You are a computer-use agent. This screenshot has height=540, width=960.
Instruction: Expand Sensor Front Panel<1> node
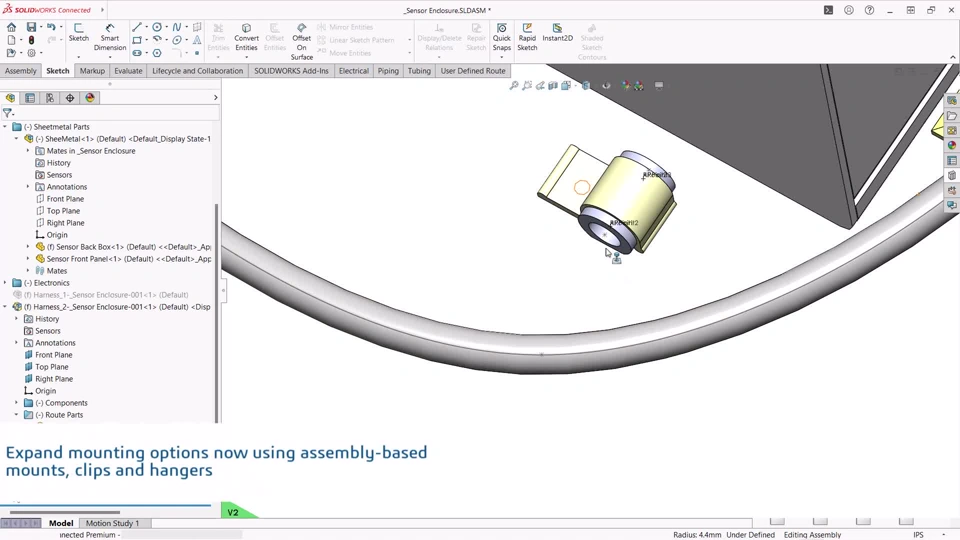(x=28, y=259)
